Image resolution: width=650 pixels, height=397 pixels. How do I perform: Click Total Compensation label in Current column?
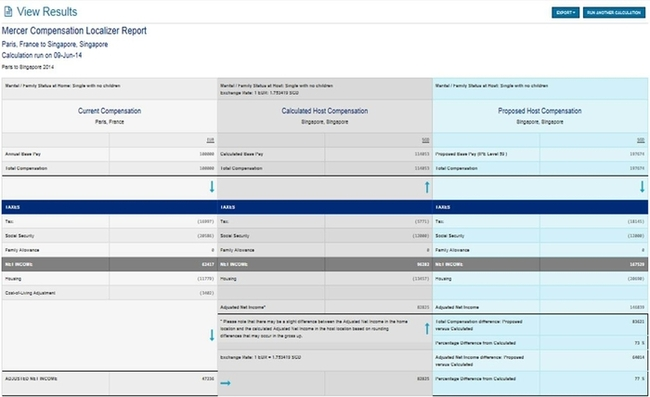(26, 168)
